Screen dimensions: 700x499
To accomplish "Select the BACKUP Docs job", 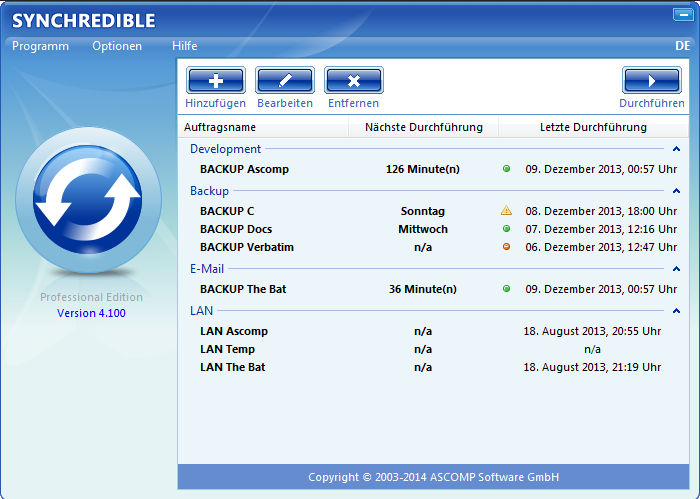I will (236, 229).
